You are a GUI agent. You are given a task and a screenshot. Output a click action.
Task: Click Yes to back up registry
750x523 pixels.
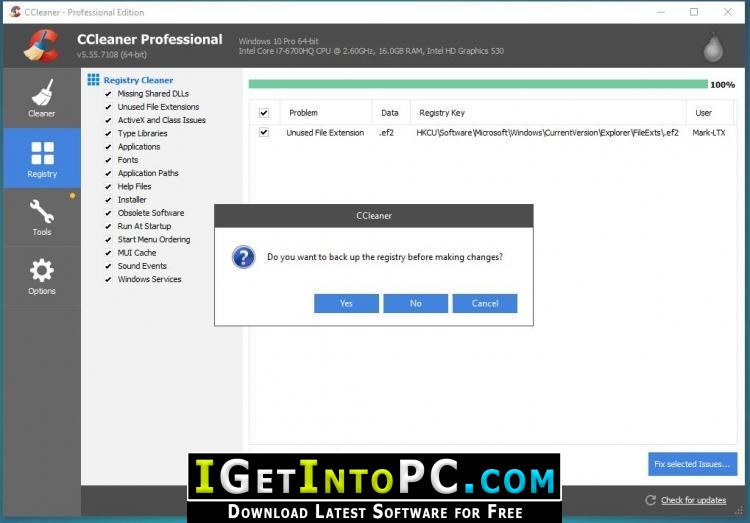click(x=346, y=303)
